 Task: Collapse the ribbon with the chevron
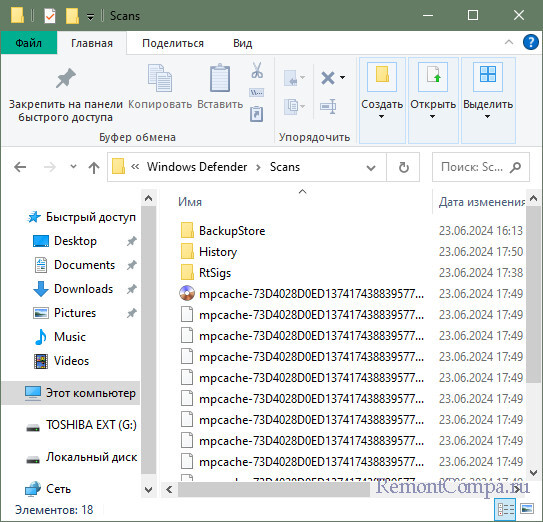coord(509,42)
